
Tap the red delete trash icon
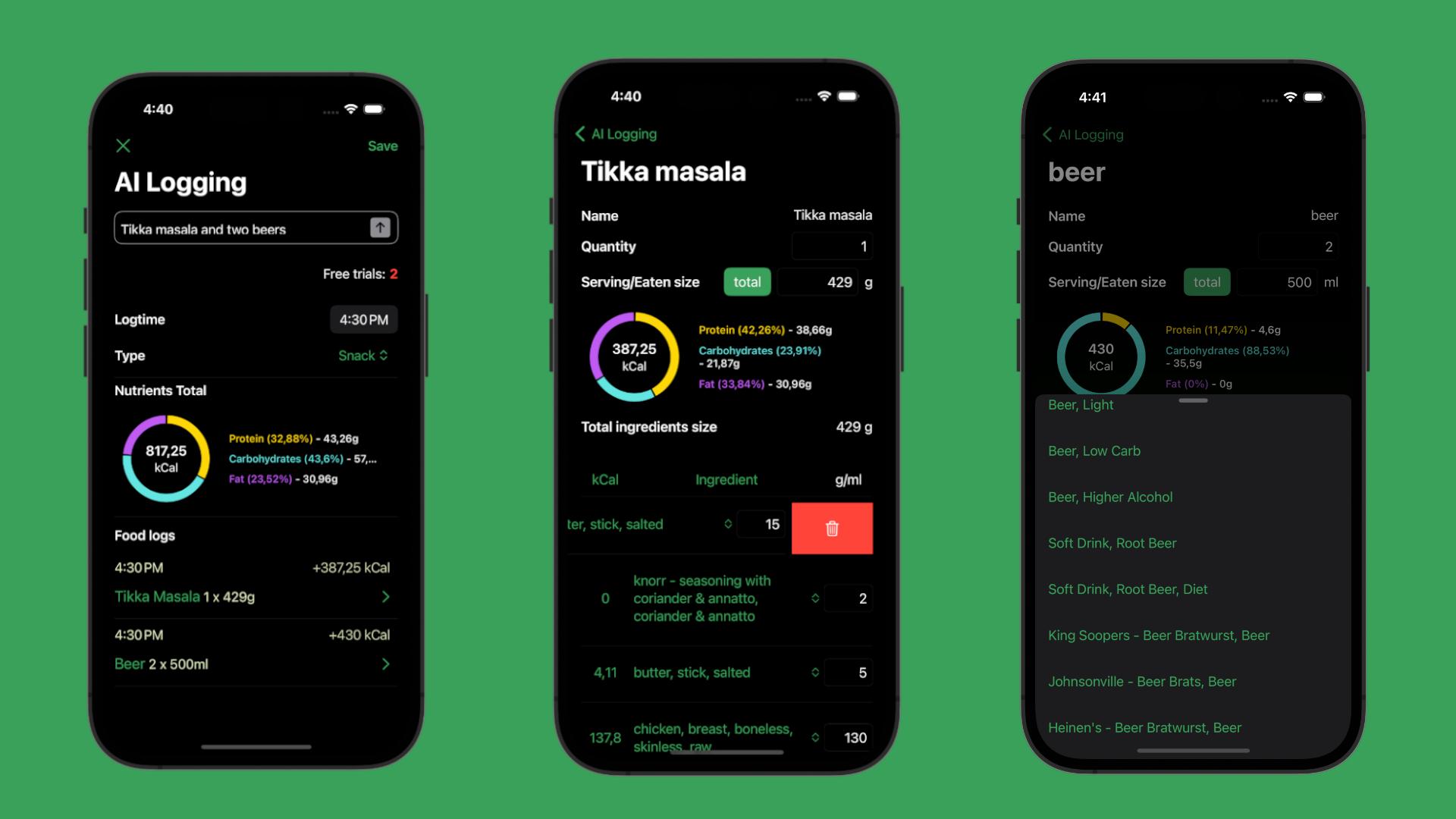click(833, 527)
